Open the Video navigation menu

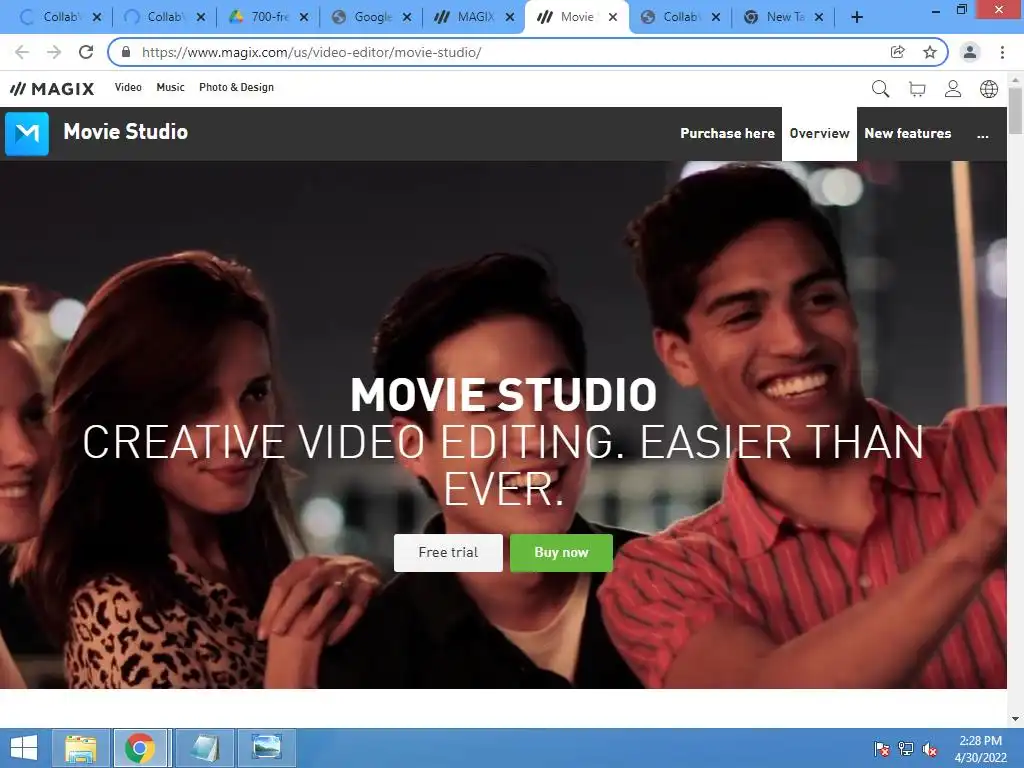(128, 88)
